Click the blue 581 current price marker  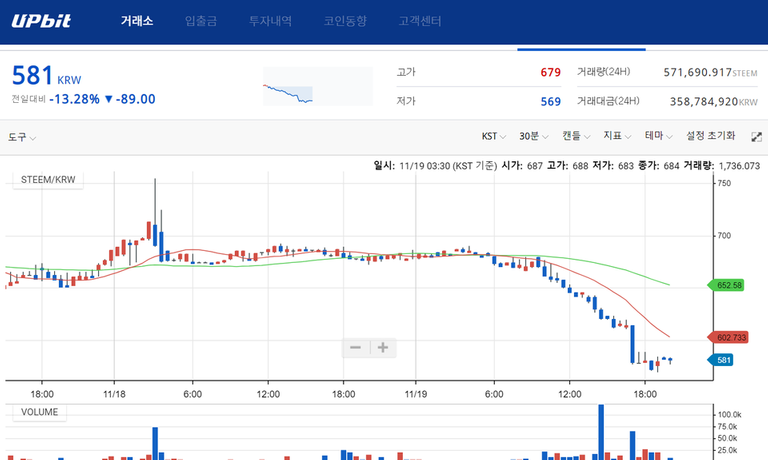(723, 360)
